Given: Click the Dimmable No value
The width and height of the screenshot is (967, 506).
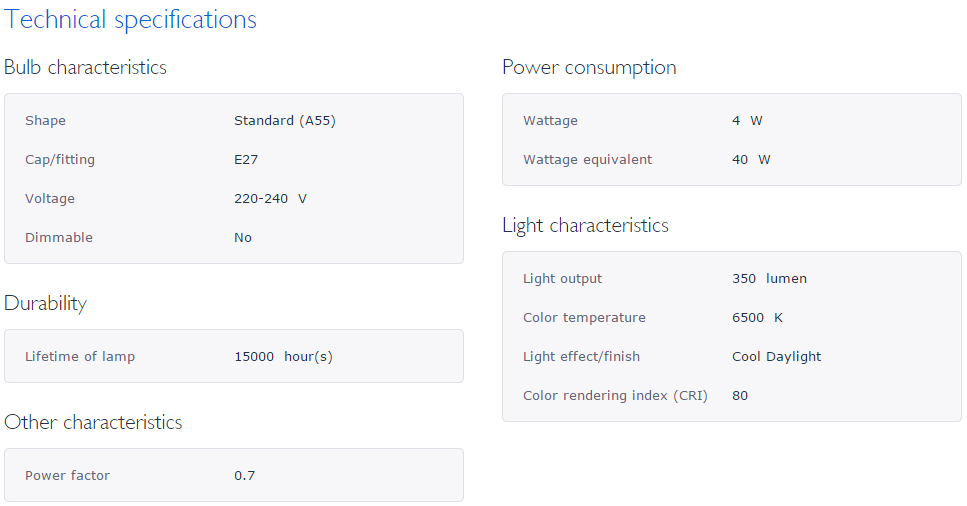Looking at the screenshot, I should (x=243, y=238).
